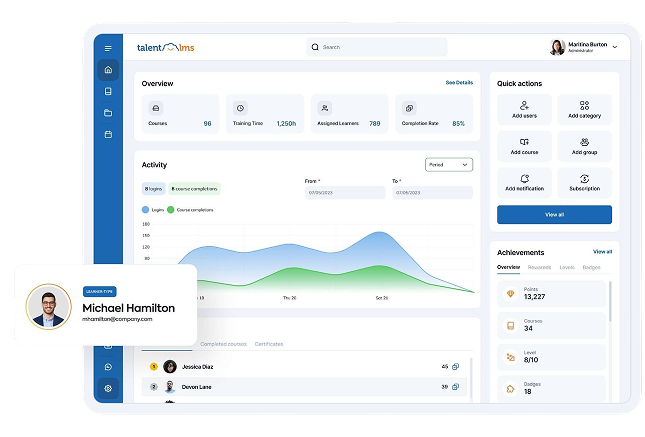Click the Achievements panel scrollbar
Screen dimensions: 645x437
coord(610,301)
